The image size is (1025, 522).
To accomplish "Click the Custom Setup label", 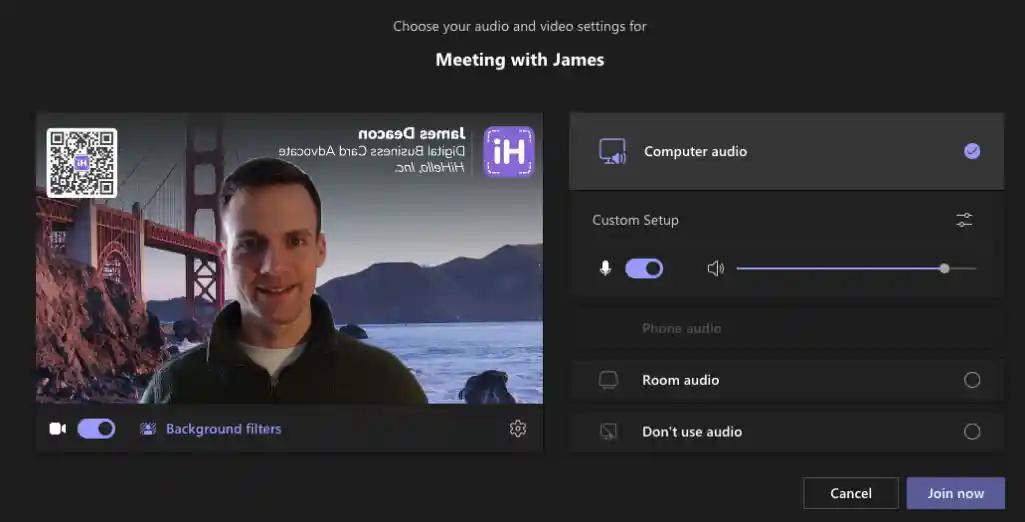I will (x=635, y=220).
